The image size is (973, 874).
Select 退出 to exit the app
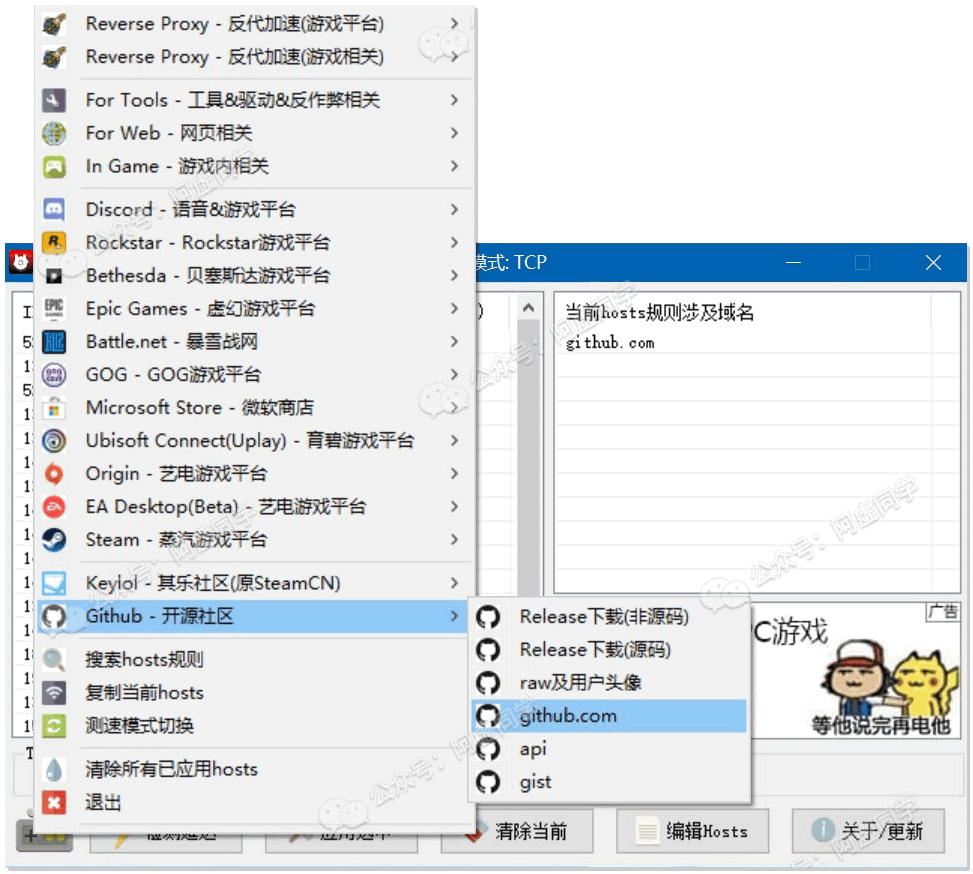click(x=254, y=803)
